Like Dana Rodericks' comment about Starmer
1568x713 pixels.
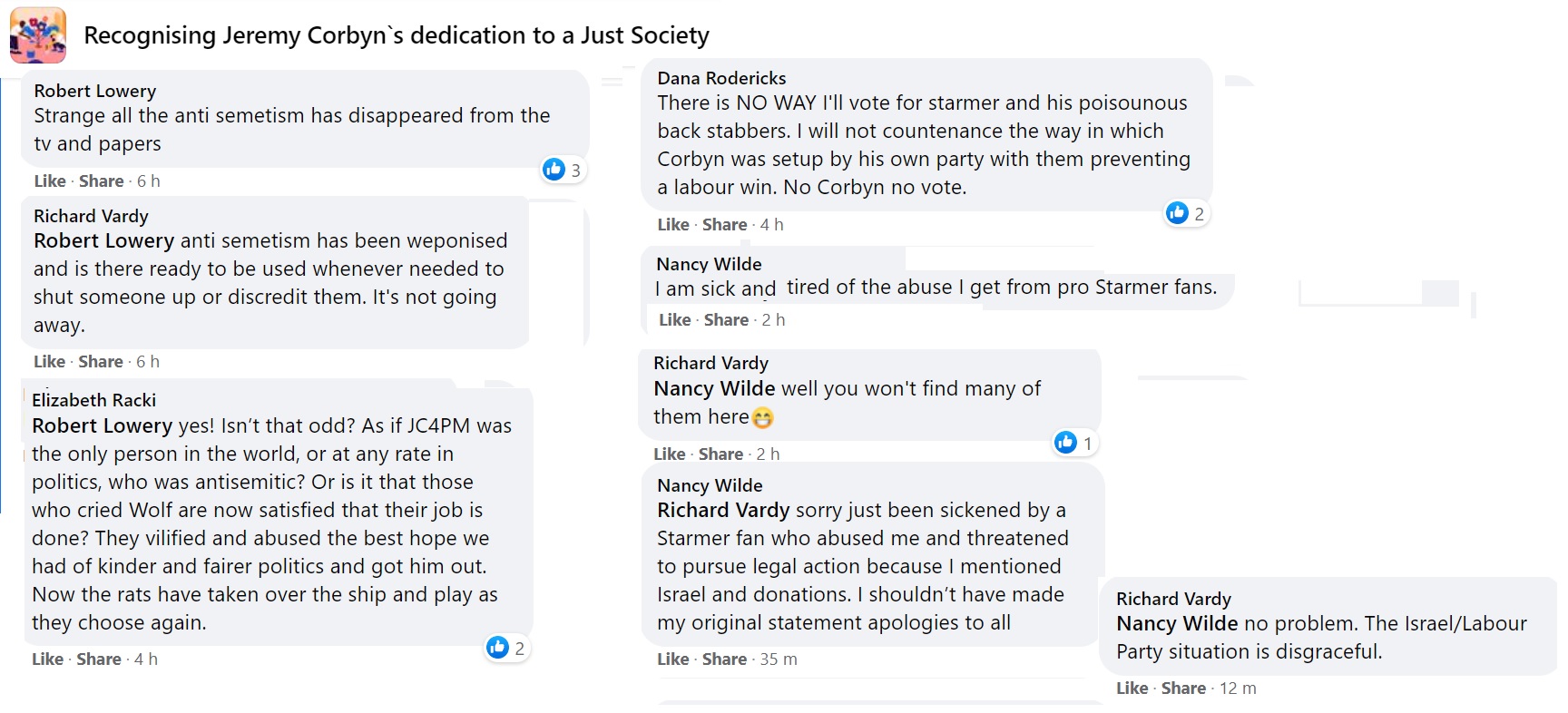pyautogui.click(x=673, y=225)
